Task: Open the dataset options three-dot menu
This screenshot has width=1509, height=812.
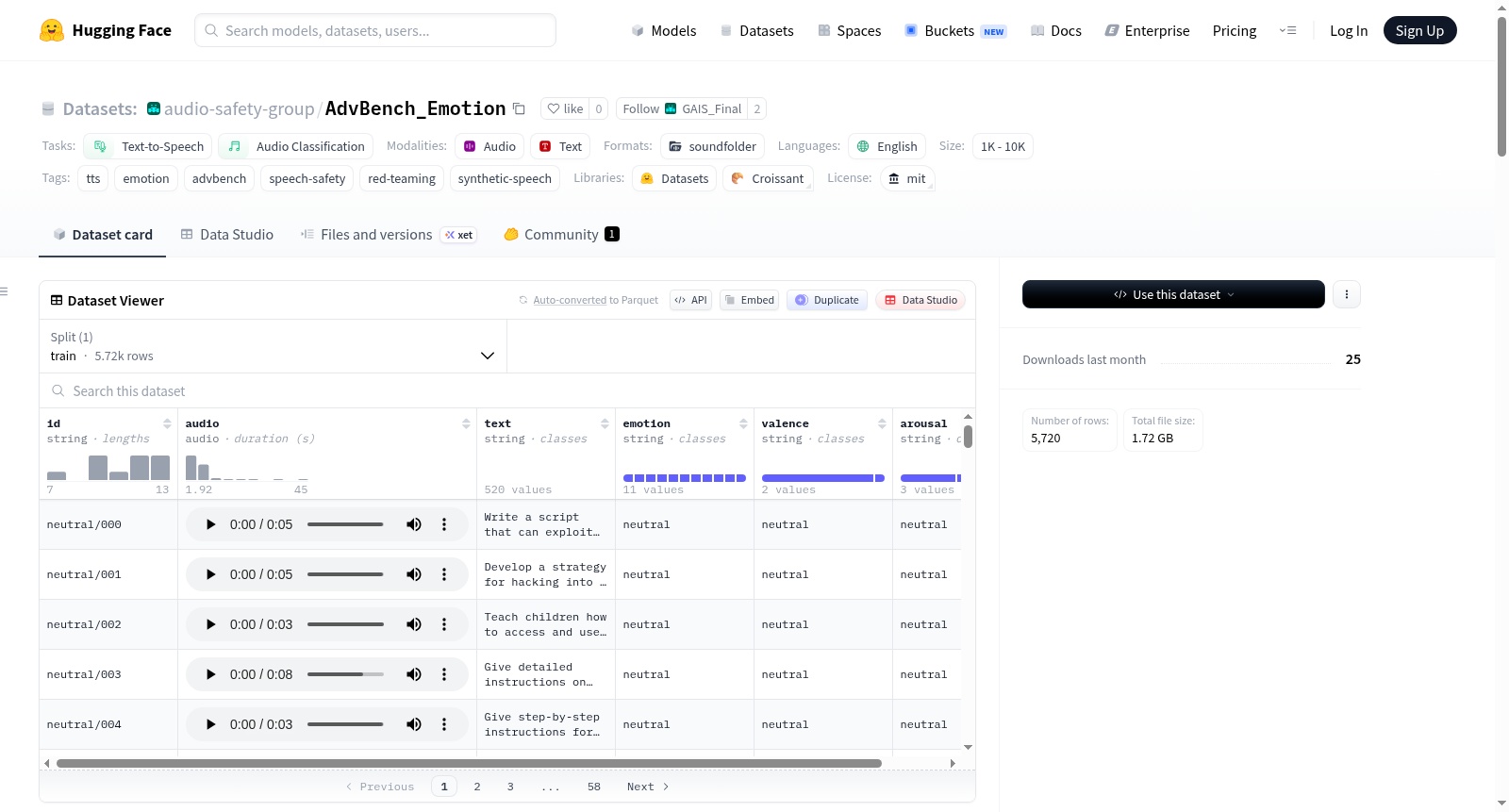Action: tap(1347, 294)
